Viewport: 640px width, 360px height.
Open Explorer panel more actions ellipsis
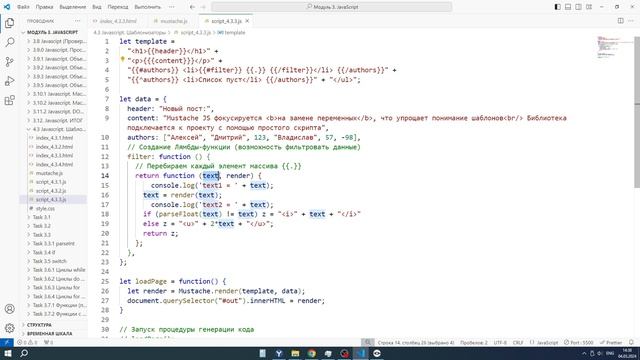point(78,21)
